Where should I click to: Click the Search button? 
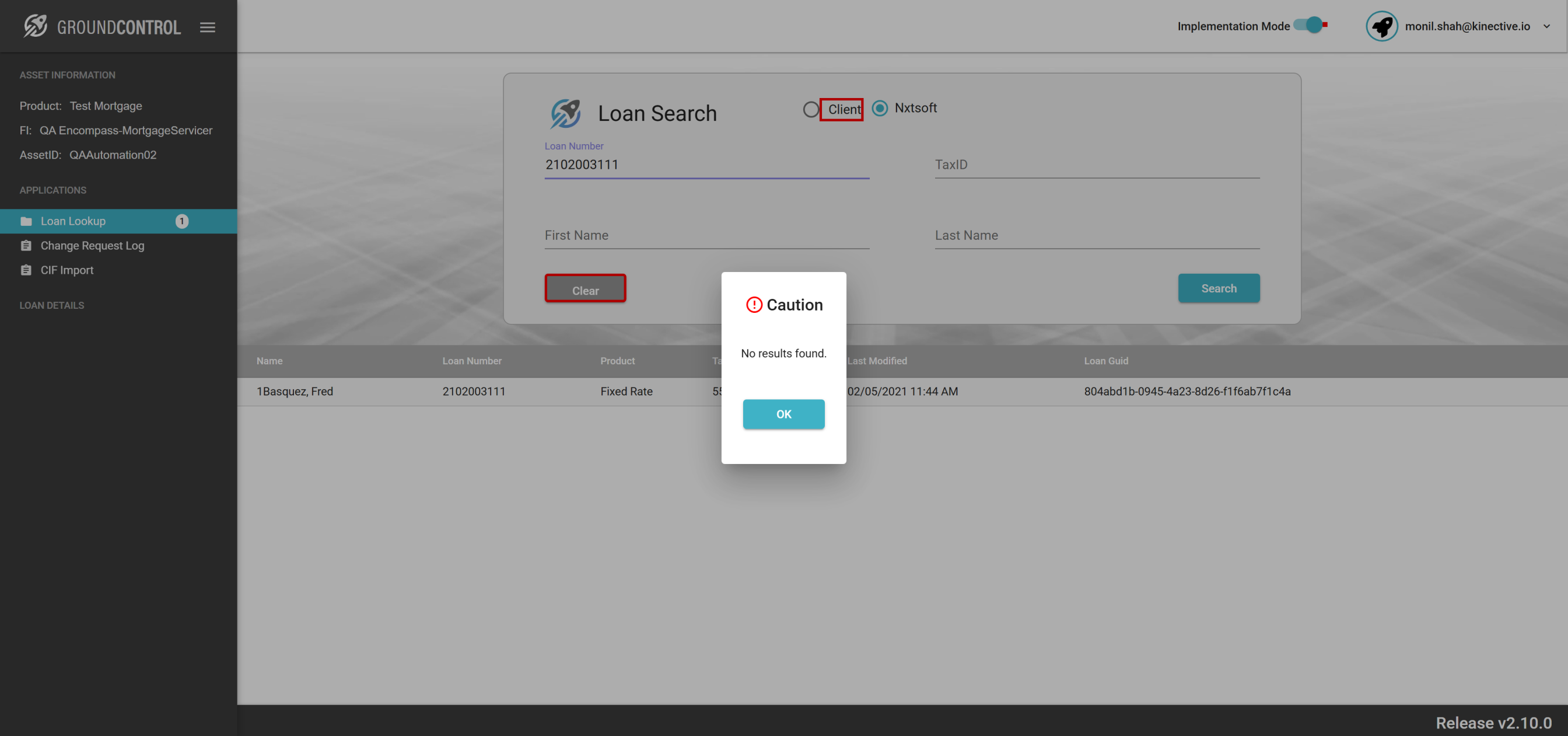tap(1218, 288)
